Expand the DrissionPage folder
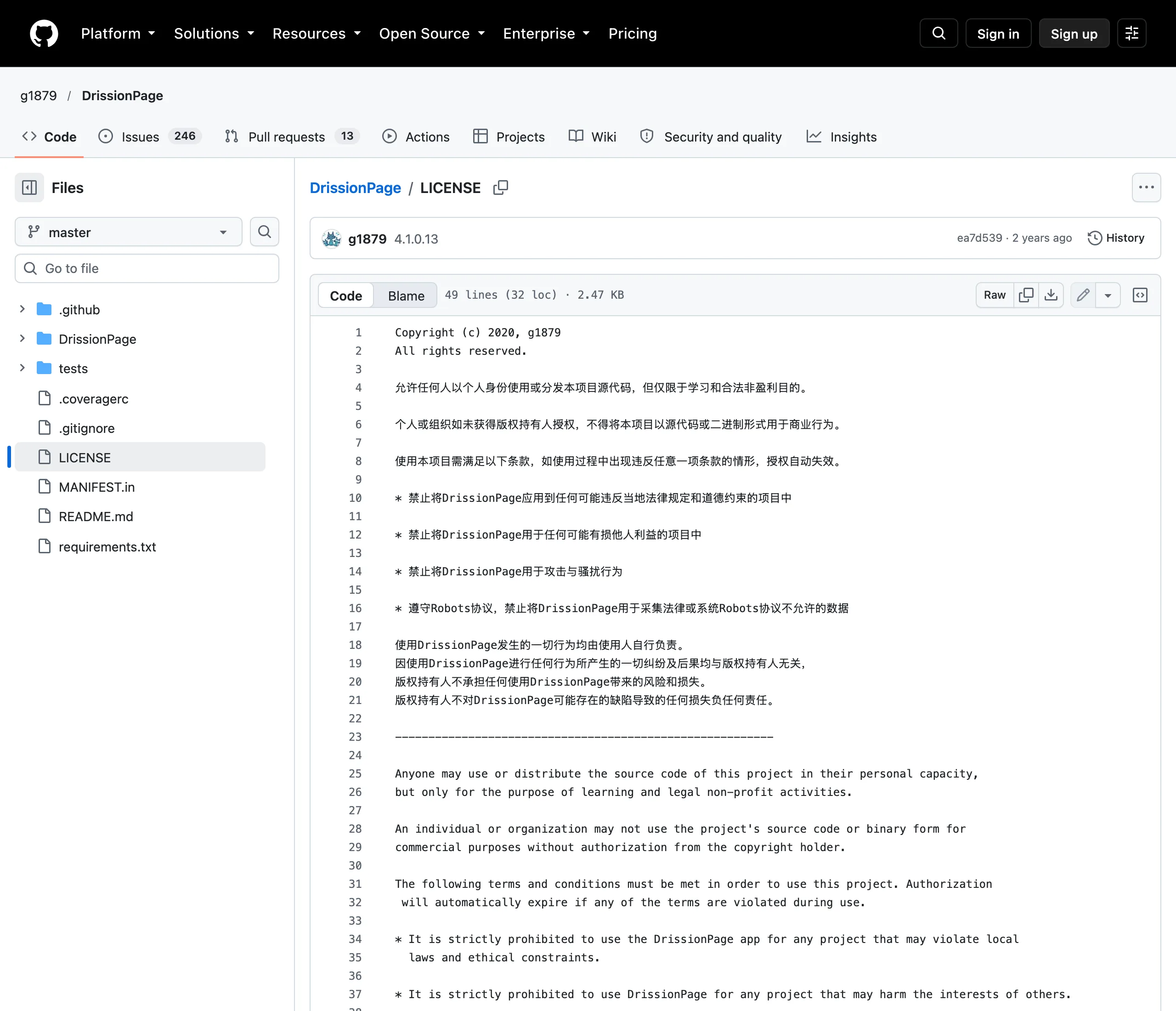The image size is (1176, 1011). pos(22,339)
